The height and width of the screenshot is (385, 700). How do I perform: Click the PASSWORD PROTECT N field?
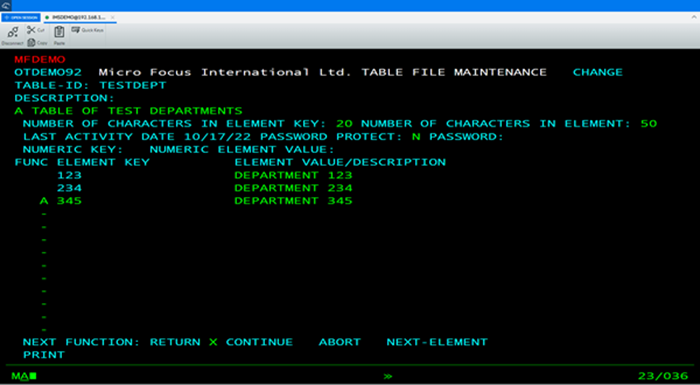(x=416, y=137)
